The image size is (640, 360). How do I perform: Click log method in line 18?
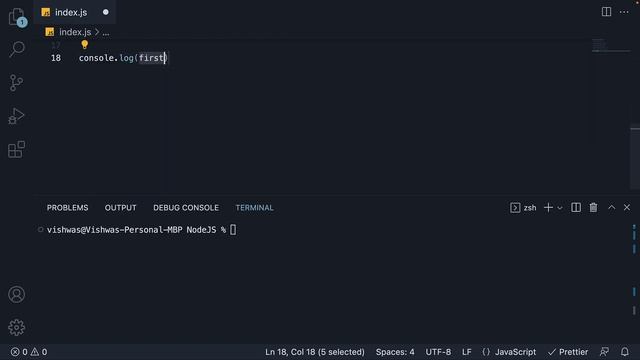click(x=127, y=58)
